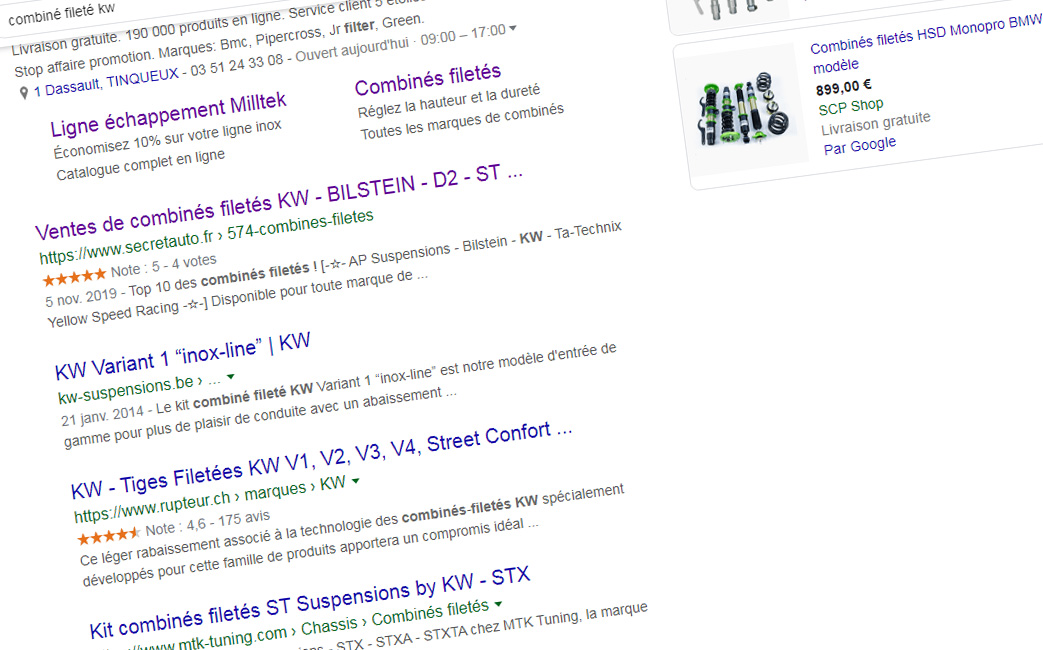Click the 899,00 € price
This screenshot has width=1043, height=650.
pos(843,87)
